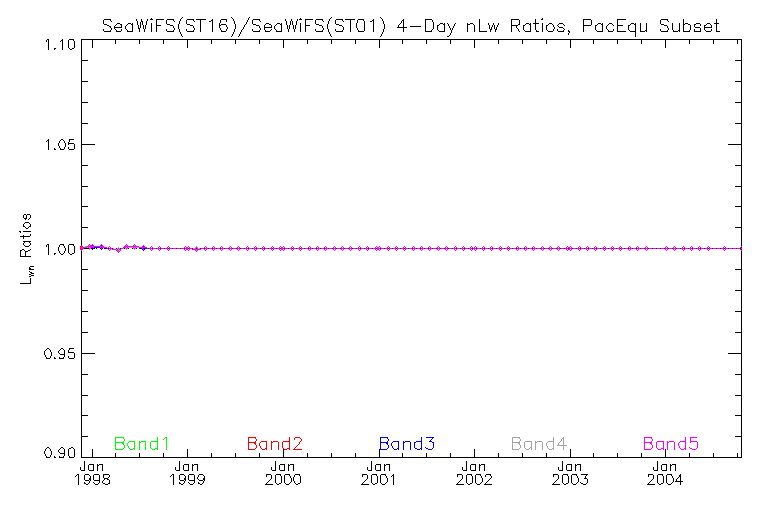Click the Jan 2000 x-axis label
This screenshot has height=512, width=768.
coord(283,473)
